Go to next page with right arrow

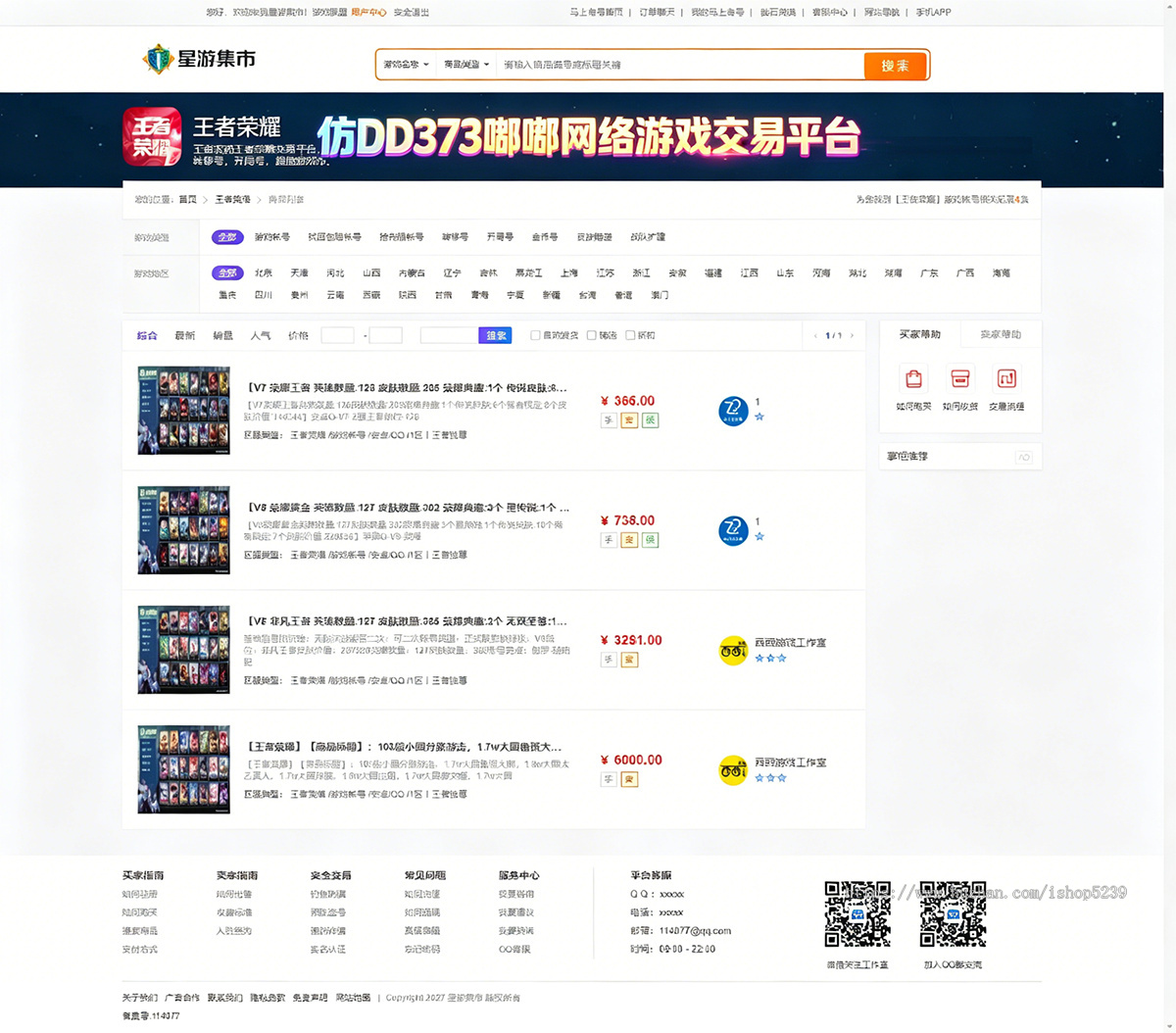tap(852, 335)
